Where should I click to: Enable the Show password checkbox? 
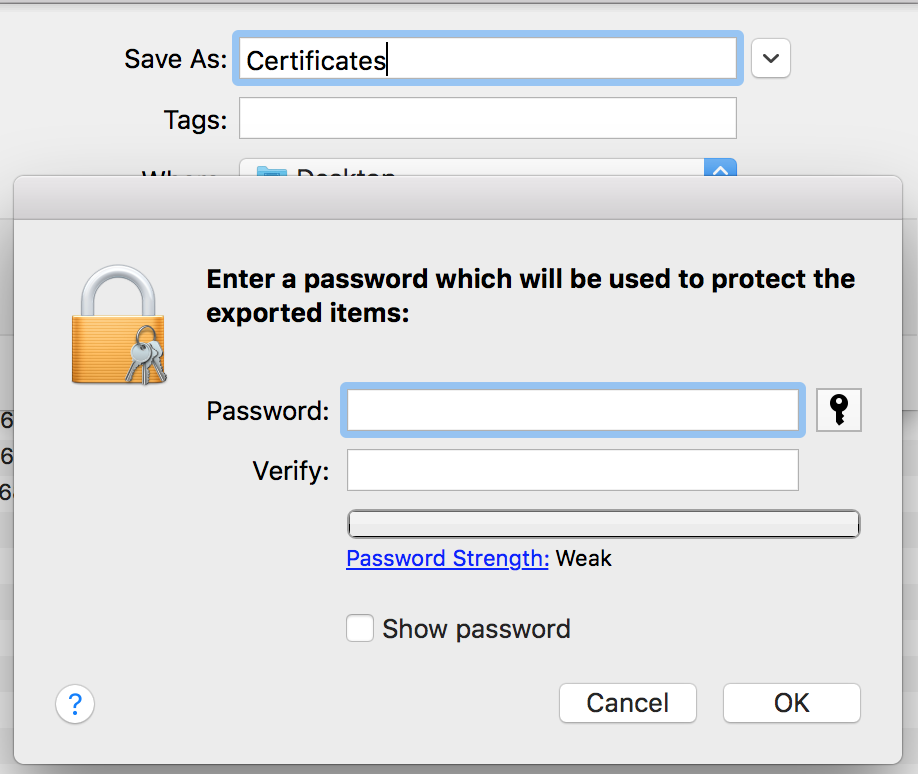pyautogui.click(x=360, y=628)
